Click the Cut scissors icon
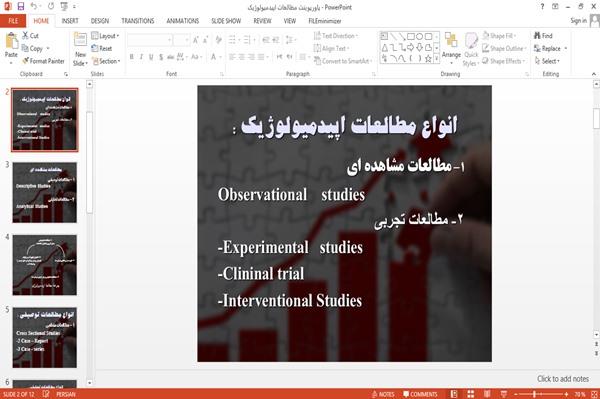Screen dimensions: 600x399 coord(25,36)
